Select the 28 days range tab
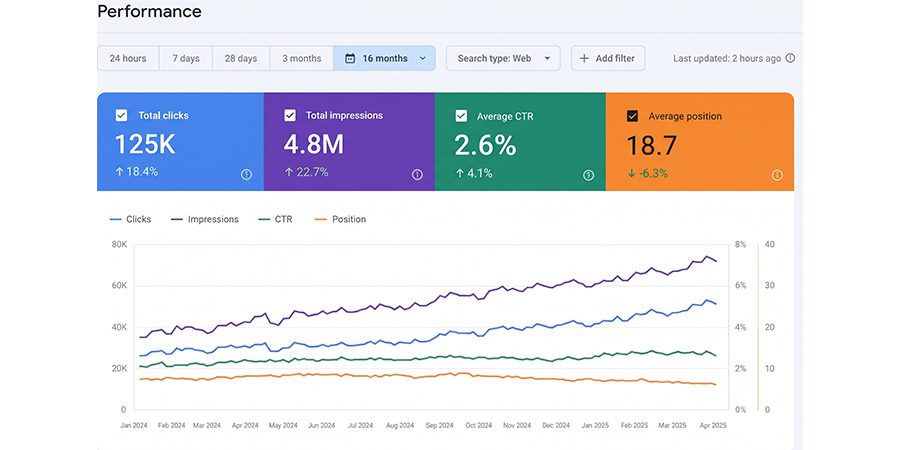 point(241,58)
